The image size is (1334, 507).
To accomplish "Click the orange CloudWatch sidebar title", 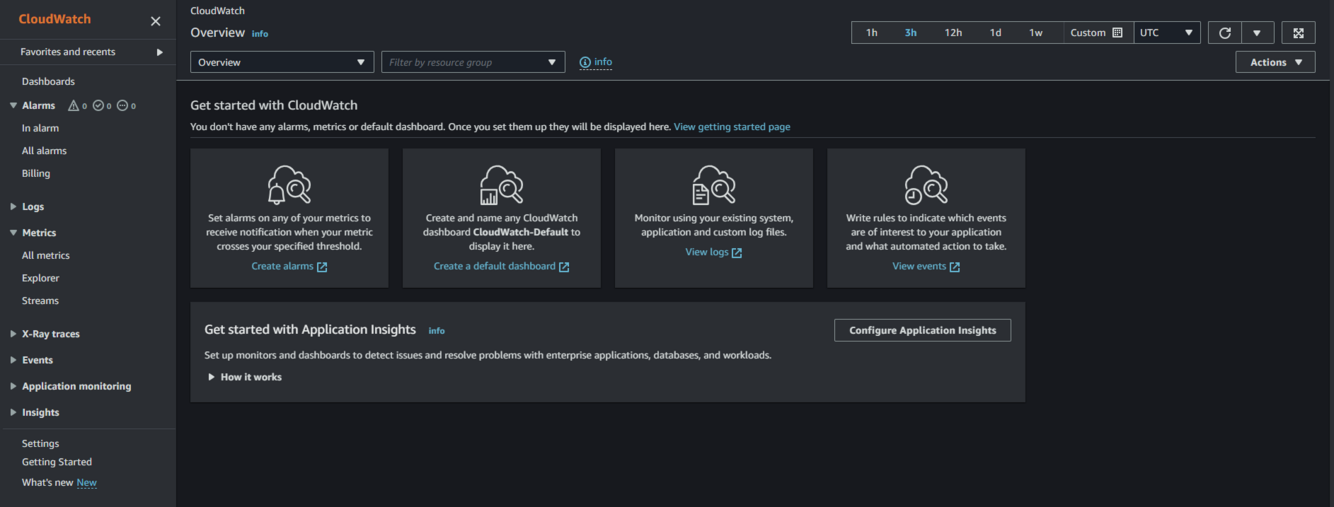I will (x=54, y=20).
